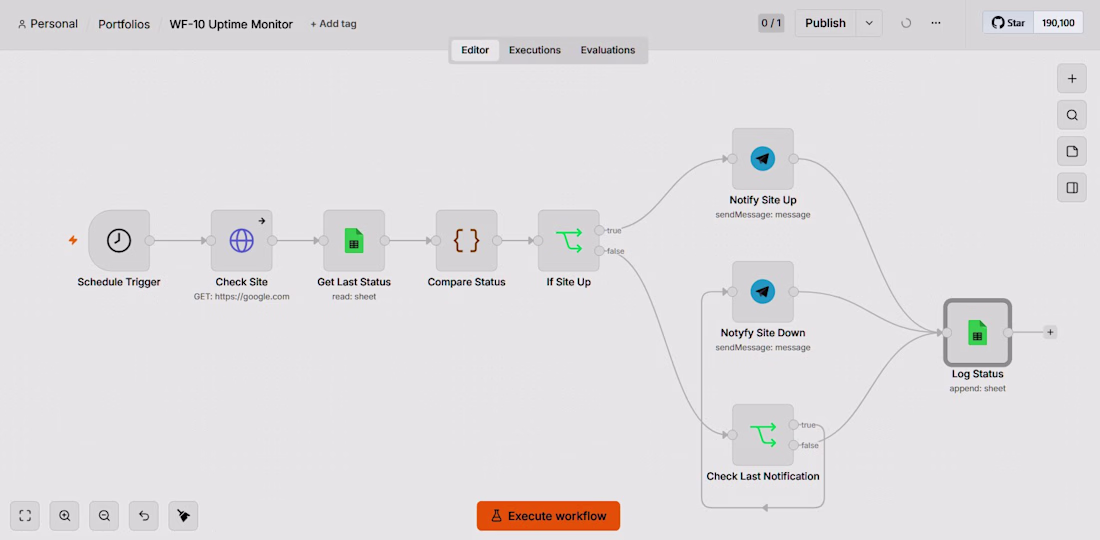Image resolution: width=1100 pixels, height=540 pixels.
Task: Click the If Site Up false output
Action: coord(599,251)
